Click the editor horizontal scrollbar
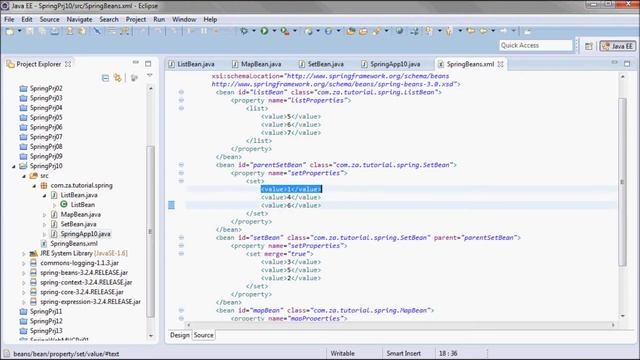 tap(400, 325)
